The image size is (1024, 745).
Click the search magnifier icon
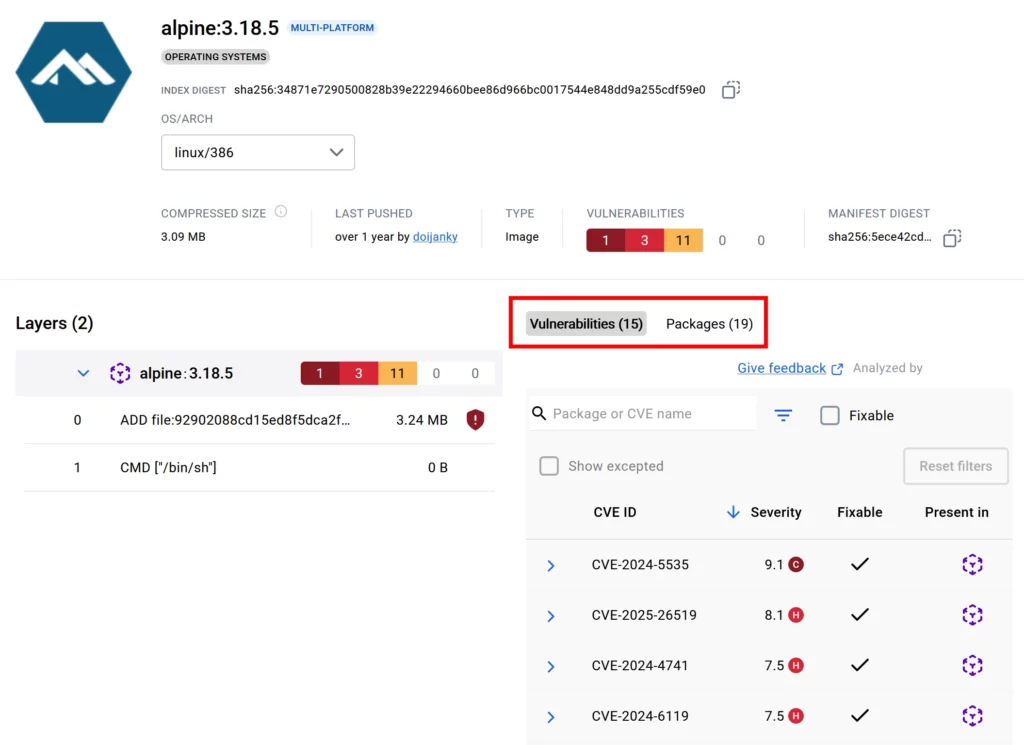[x=540, y=412]
